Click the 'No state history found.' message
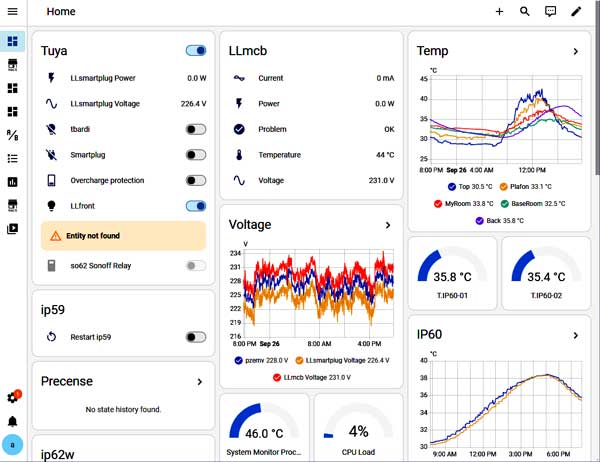 123,409
